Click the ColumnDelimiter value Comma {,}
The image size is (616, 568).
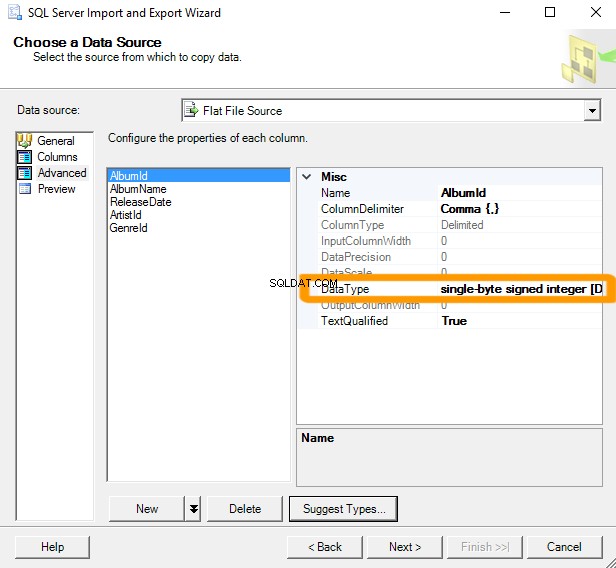[520, 209]
